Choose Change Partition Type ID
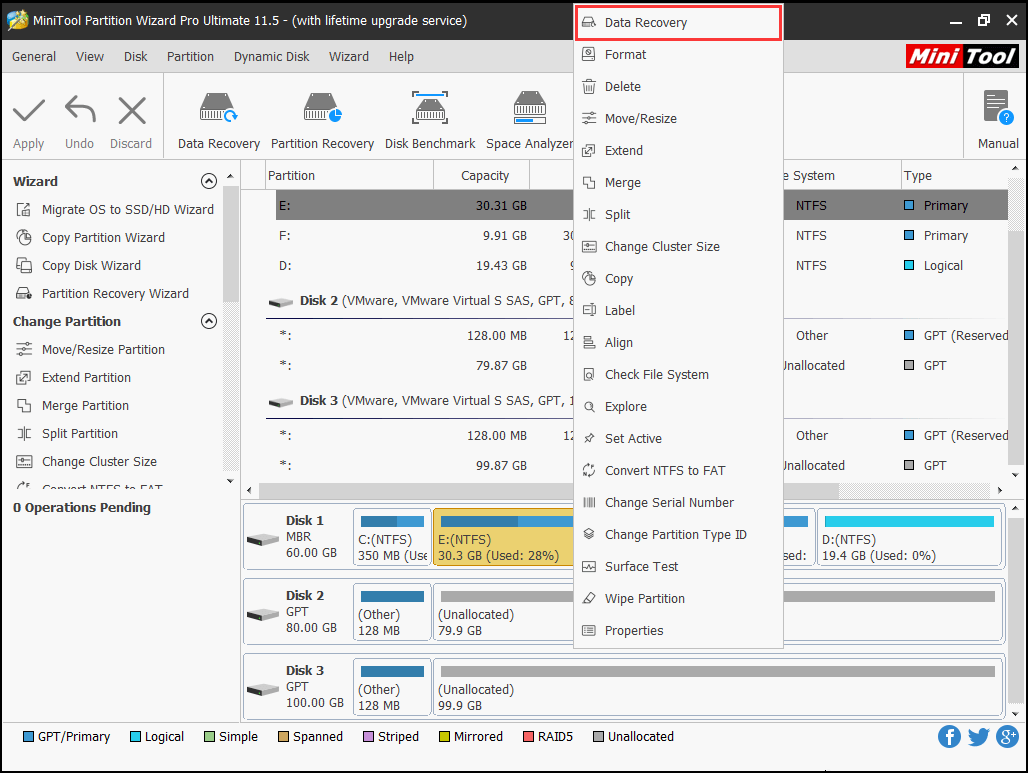The height and width of the screenshot is (773, 1028). [x=679, y=535]
